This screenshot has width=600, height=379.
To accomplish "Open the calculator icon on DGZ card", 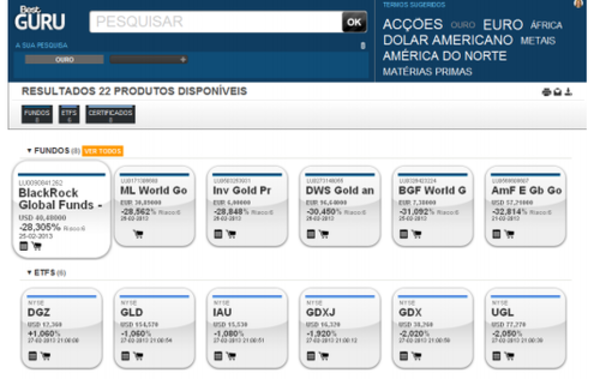I will pyautogui.click(x=33, y=356).
